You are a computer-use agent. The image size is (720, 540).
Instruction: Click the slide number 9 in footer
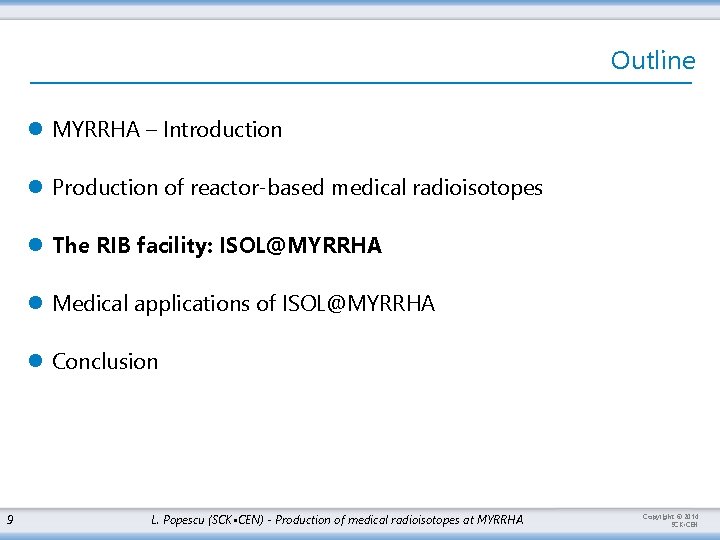10,520
